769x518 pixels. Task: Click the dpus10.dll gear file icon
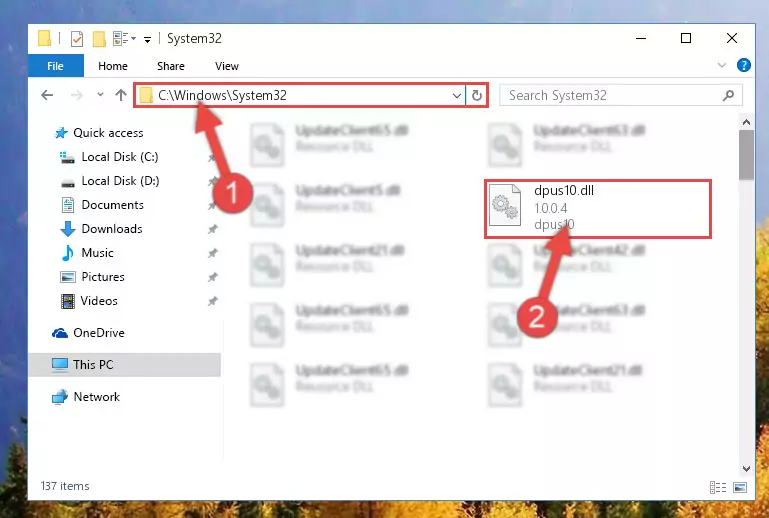[x=505, y=205]
